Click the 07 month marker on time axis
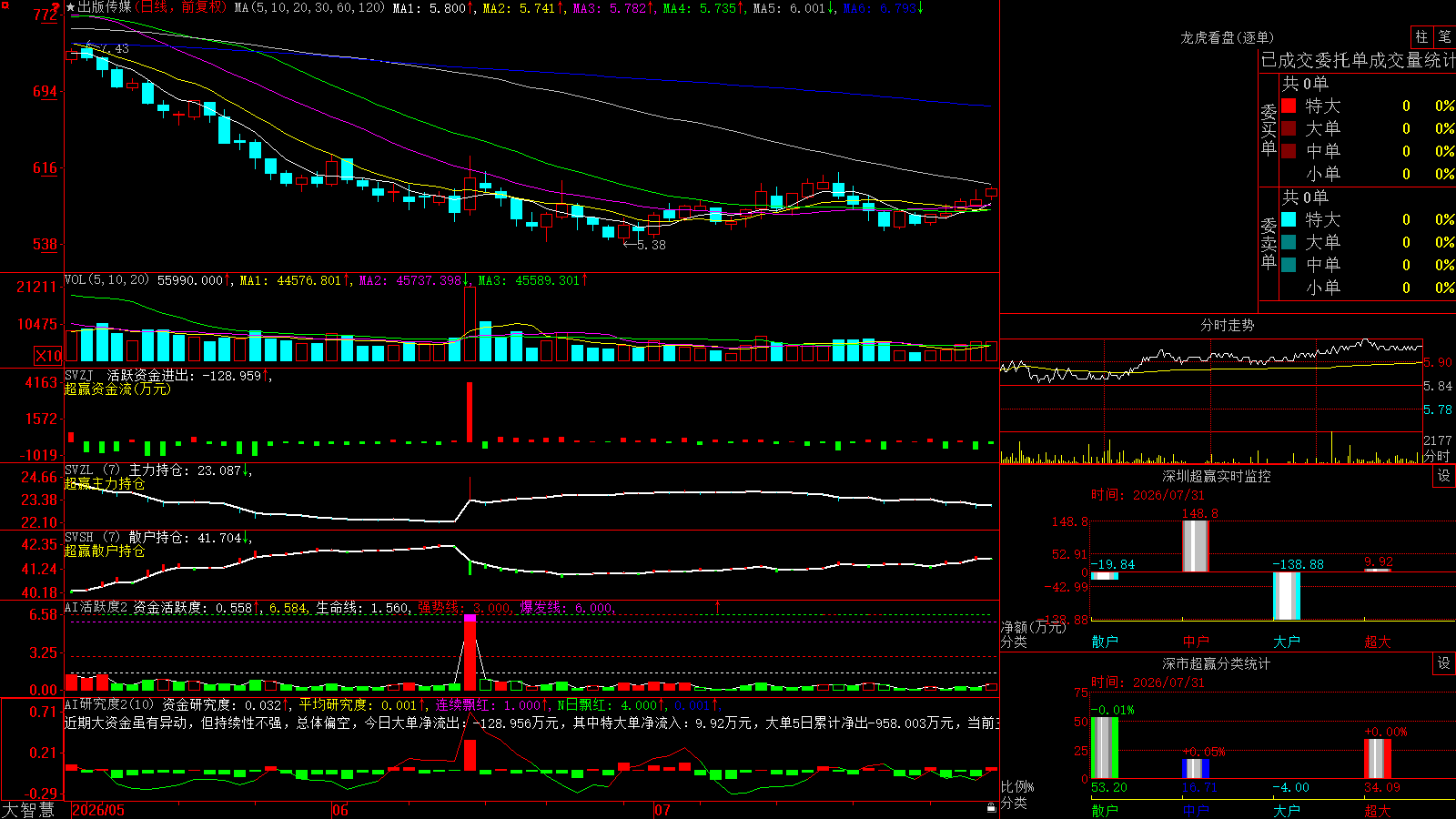 [x=662, y=810]
